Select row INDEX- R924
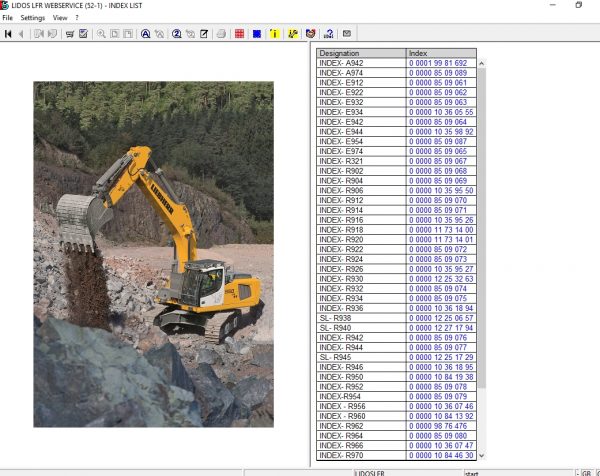The image size is (600, 476). click(396, 259)
